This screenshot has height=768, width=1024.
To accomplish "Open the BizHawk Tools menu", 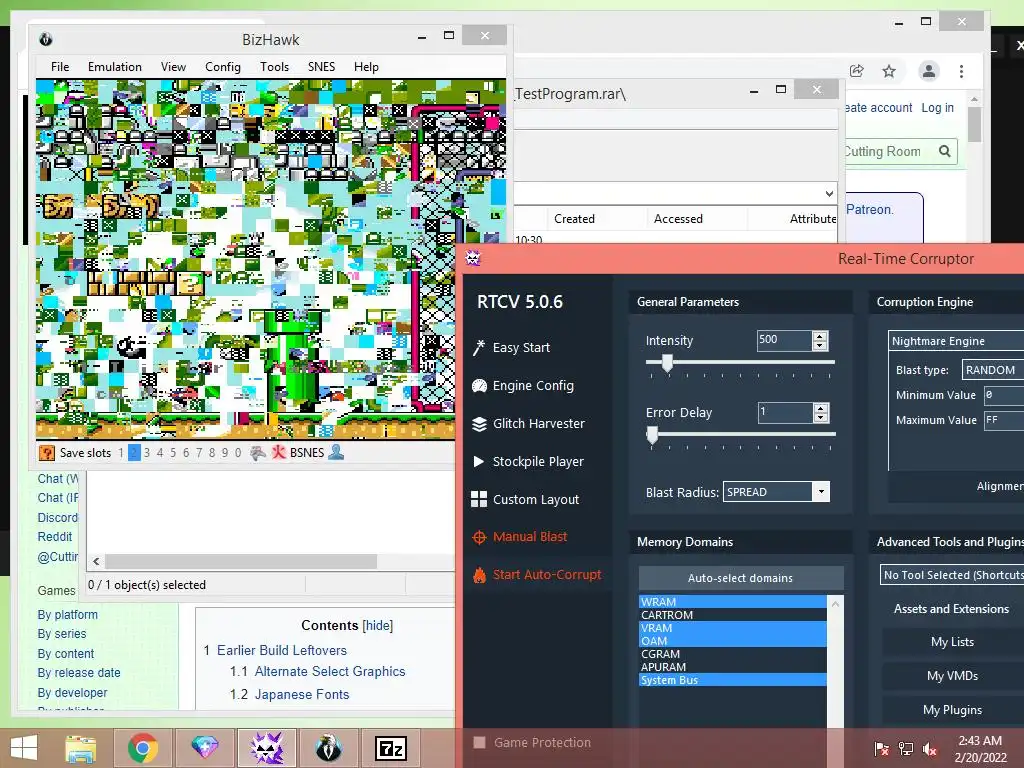I will coord(274,67).
